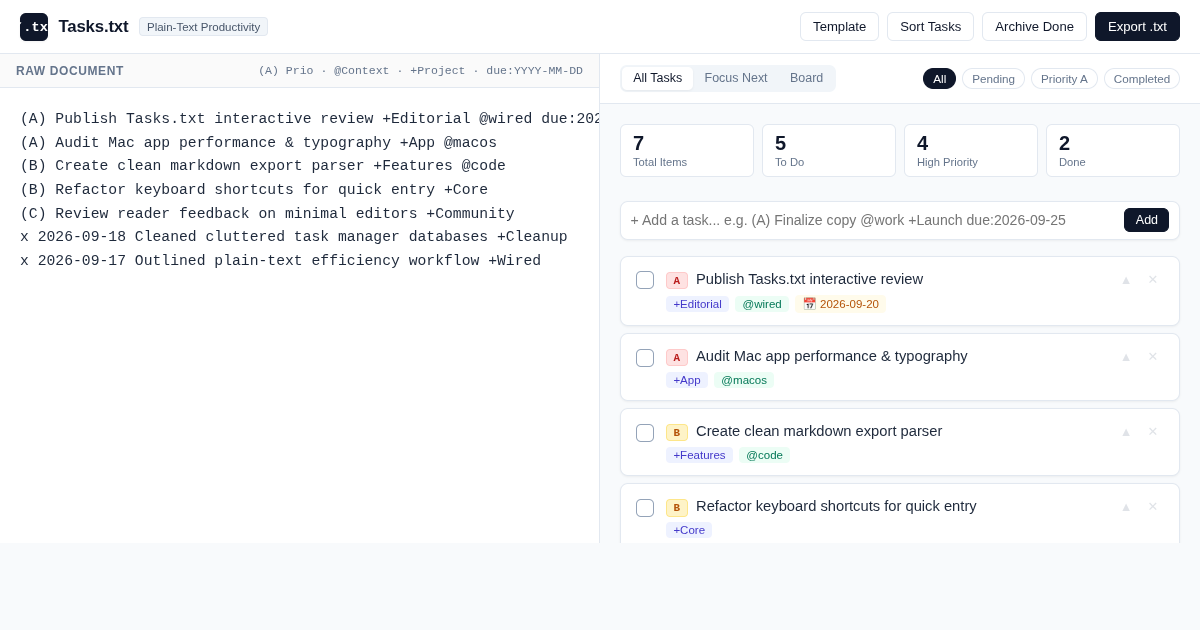Viewport: 1200px width, 630px height.
Task: Click raw line '(B) Refactor keyboard shortcuts for quick entry +Core'
Action: (x=254, y=190)
